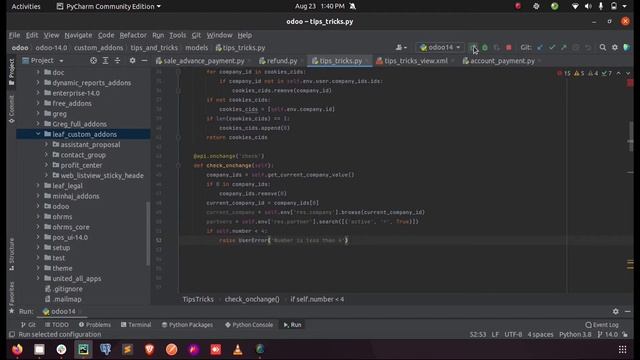Open the Problems tool window
Screen dimensions: 640x360
click(95, 325)
